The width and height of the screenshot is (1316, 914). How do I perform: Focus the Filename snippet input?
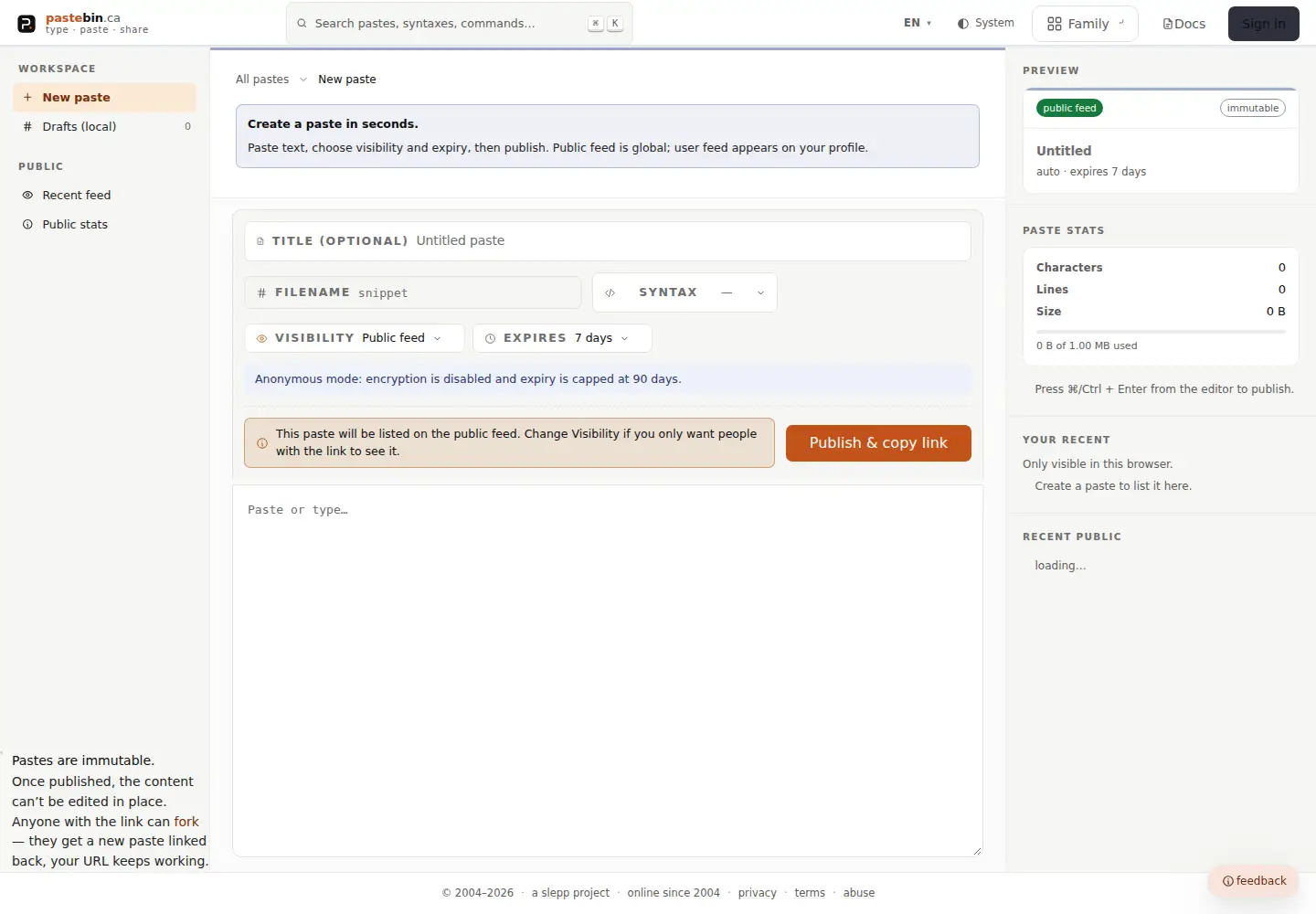413,292
